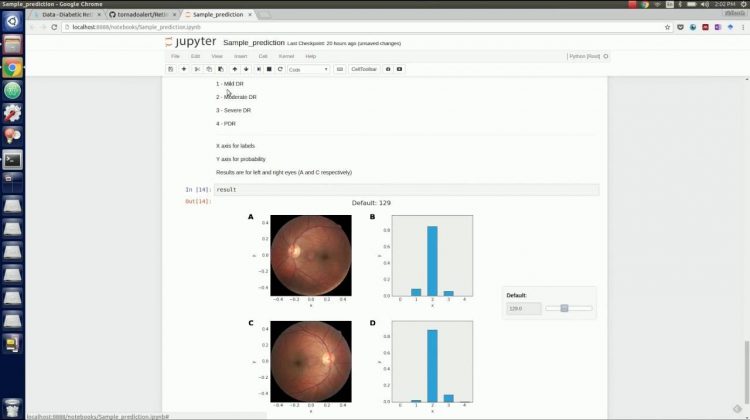Click the Last Checkpoint status text

[344, 44]
